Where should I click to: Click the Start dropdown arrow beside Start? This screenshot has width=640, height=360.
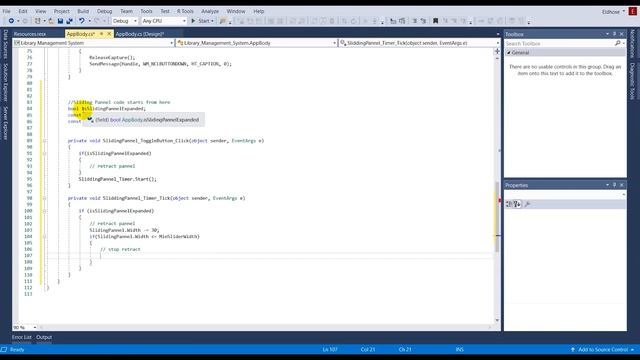[x=212, y=21]
